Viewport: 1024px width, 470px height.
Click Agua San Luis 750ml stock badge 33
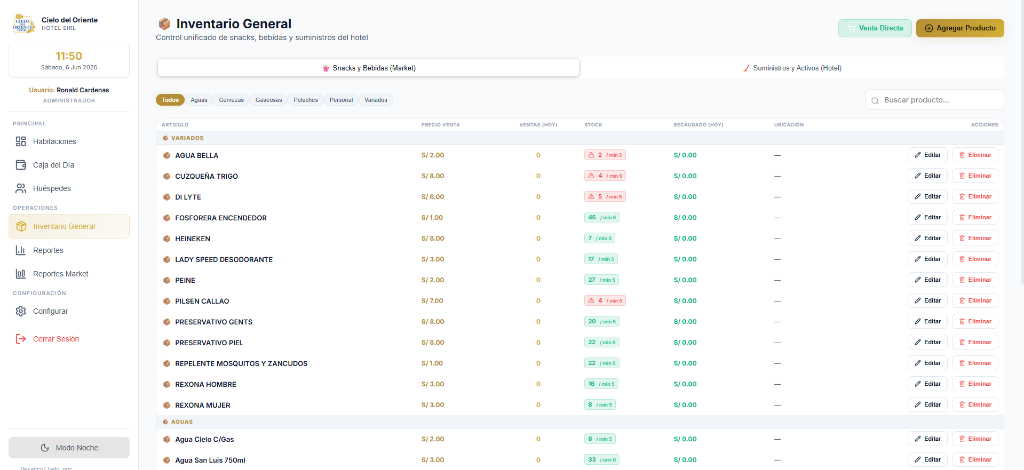601,460
